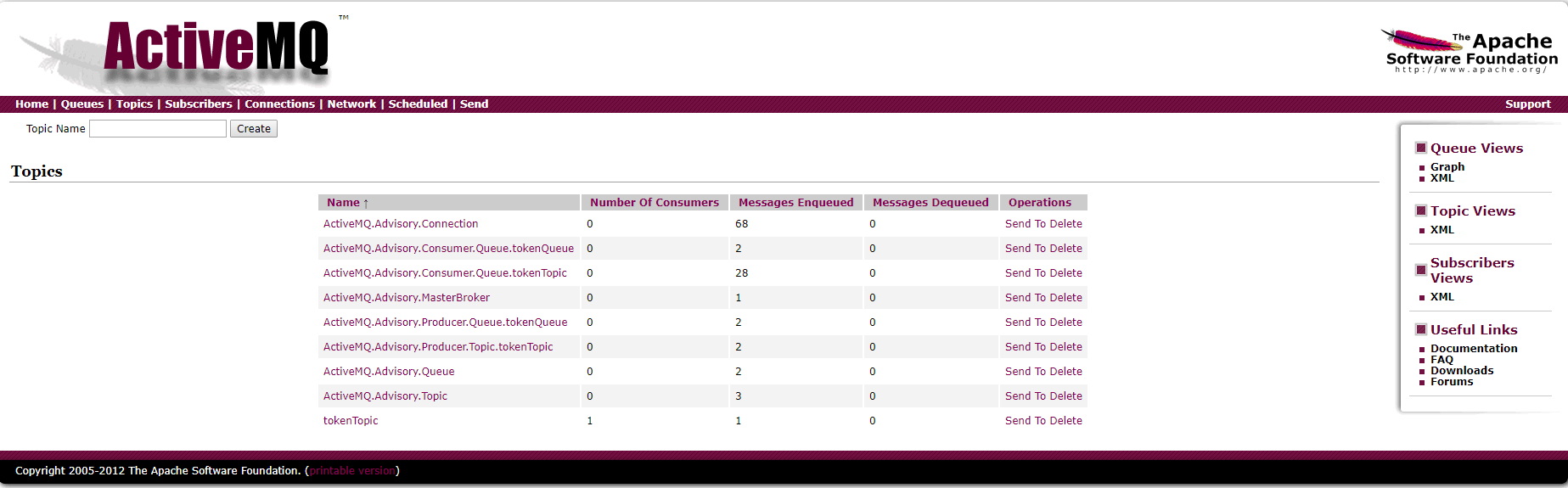Open the Queues section
Viewport: 1568px width, 488px height.
[82, 104]
